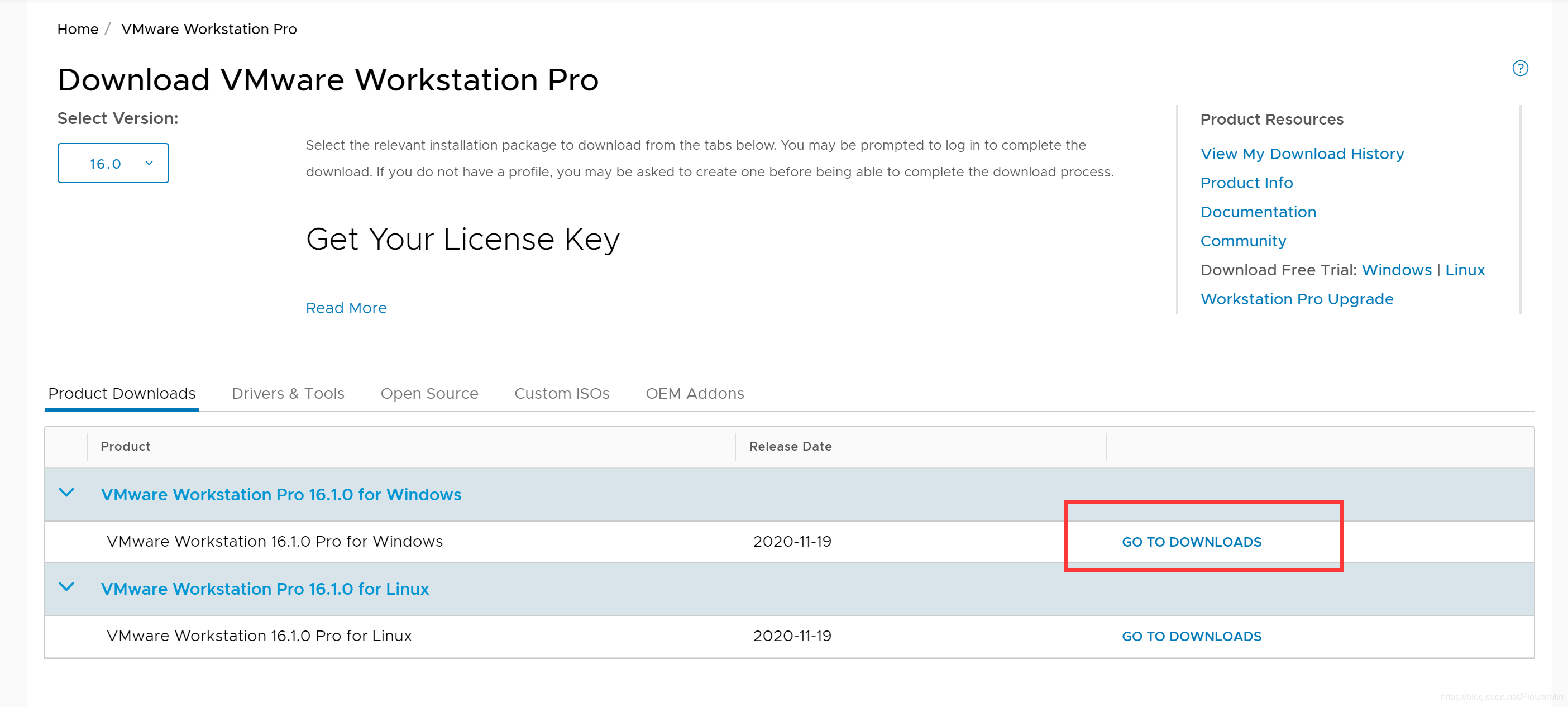This screenshot has width=1568, height=707.
Task: Open the Read More link
Action: (x=346, y=308)
